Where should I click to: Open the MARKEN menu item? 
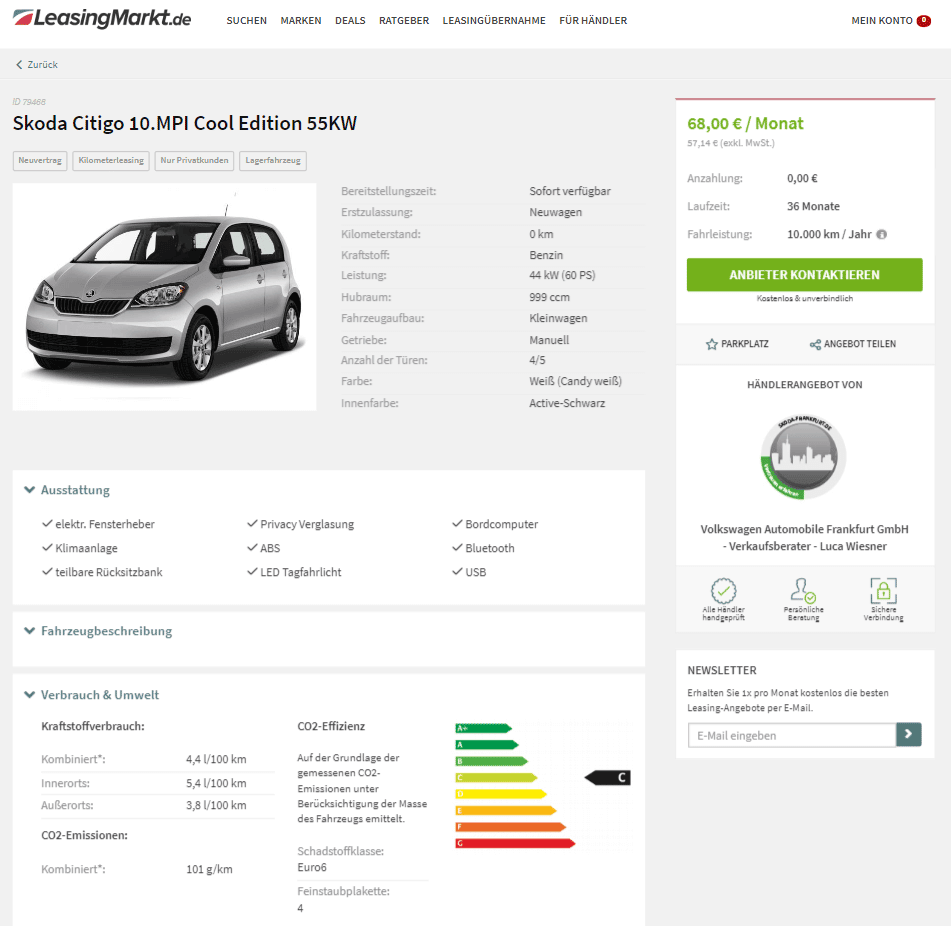(x=301, y=21)
